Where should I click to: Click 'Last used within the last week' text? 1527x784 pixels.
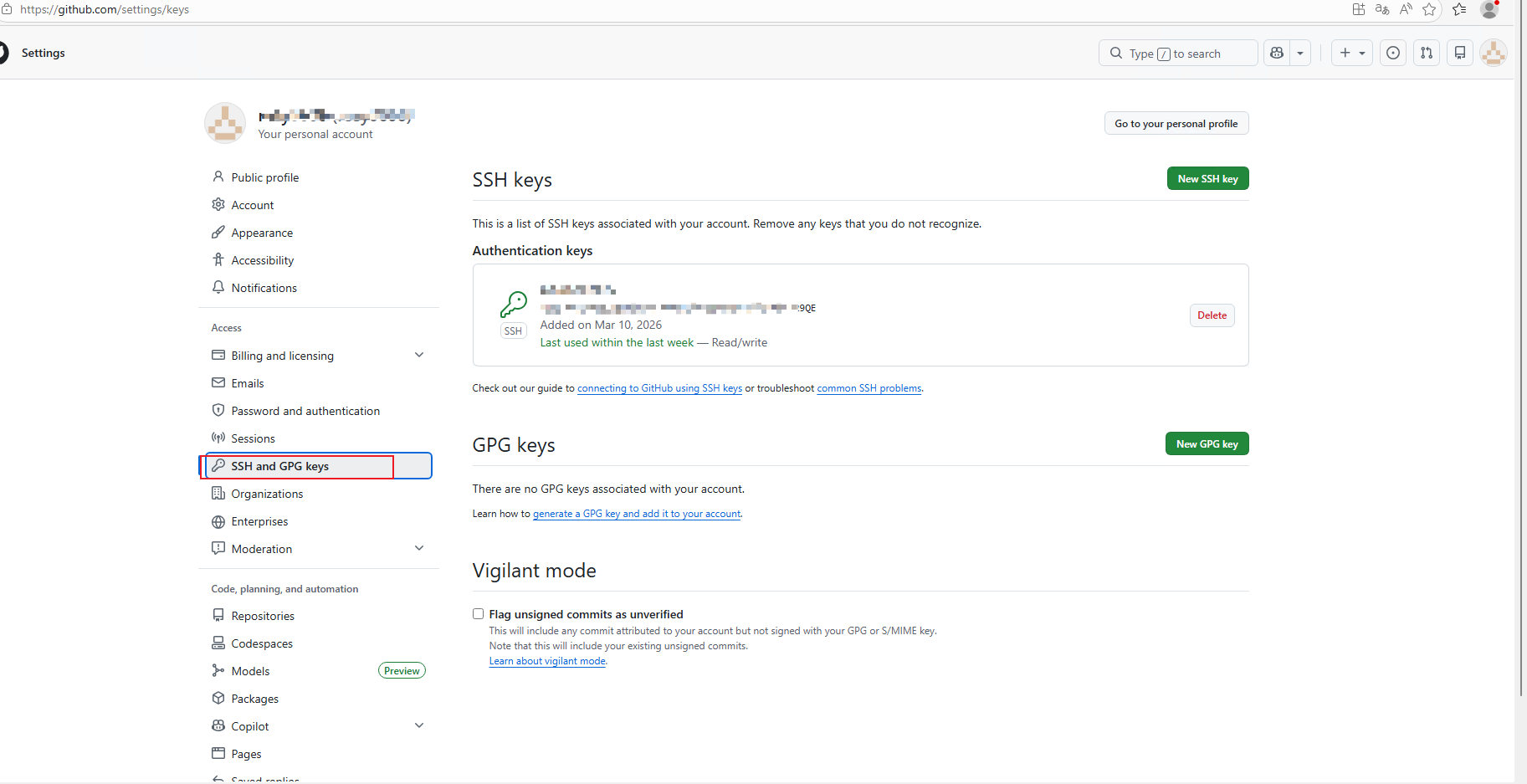click(x=617, y=342)
